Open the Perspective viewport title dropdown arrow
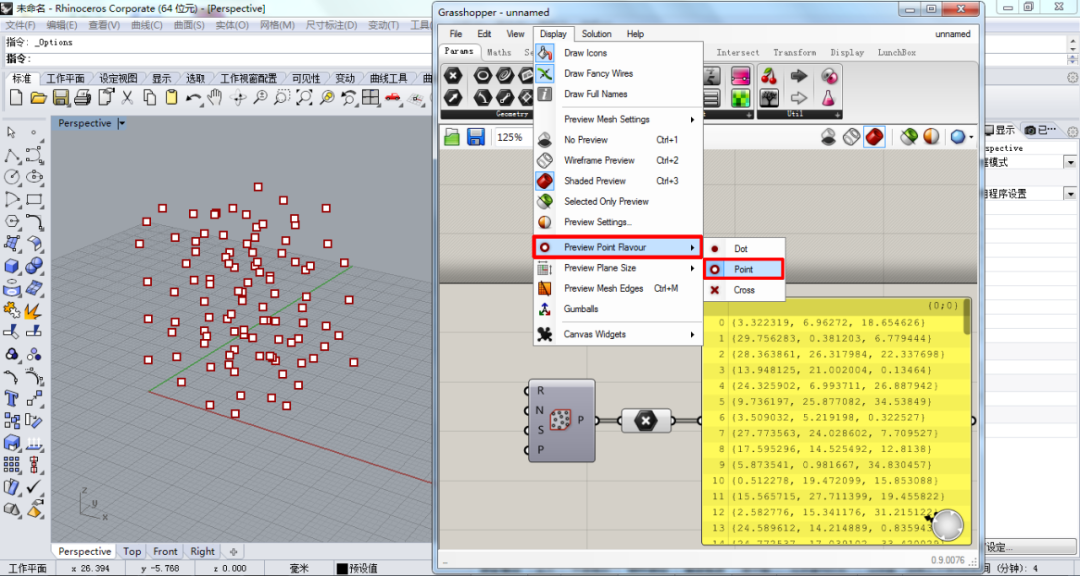This screenshot has height=576, width=1080. pos(121,123)
